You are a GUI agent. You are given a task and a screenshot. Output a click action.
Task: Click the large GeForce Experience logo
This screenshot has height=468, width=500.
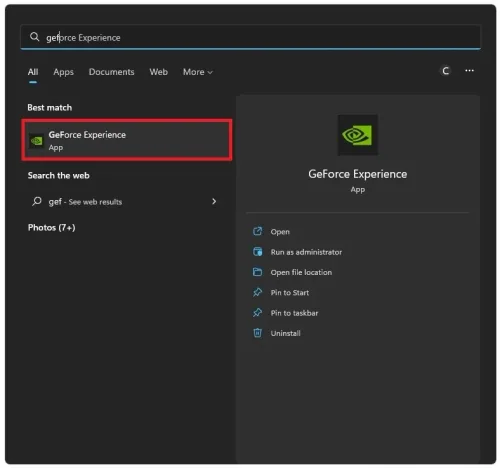click(358, 135)
